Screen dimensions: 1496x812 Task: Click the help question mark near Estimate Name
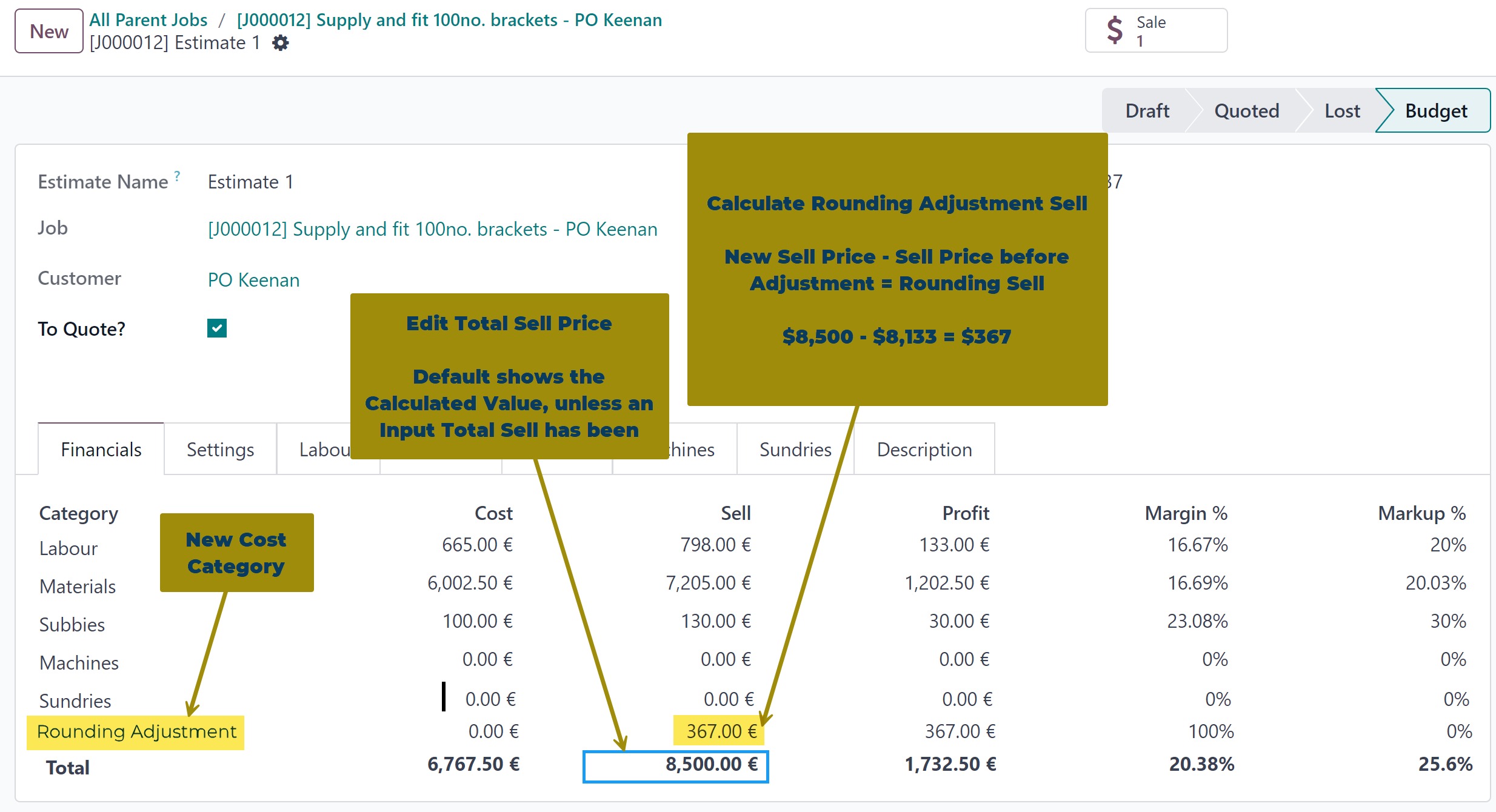(x=177, y=176)
